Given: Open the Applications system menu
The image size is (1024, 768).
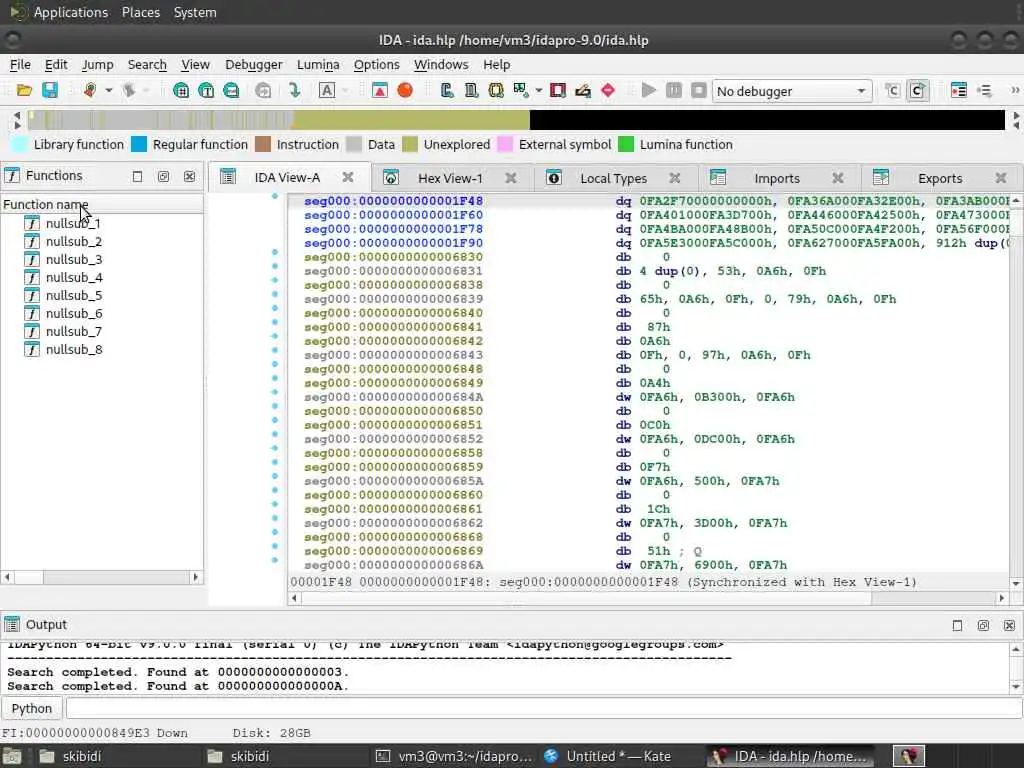Looking at the screenshot, I should coord(71,12).
